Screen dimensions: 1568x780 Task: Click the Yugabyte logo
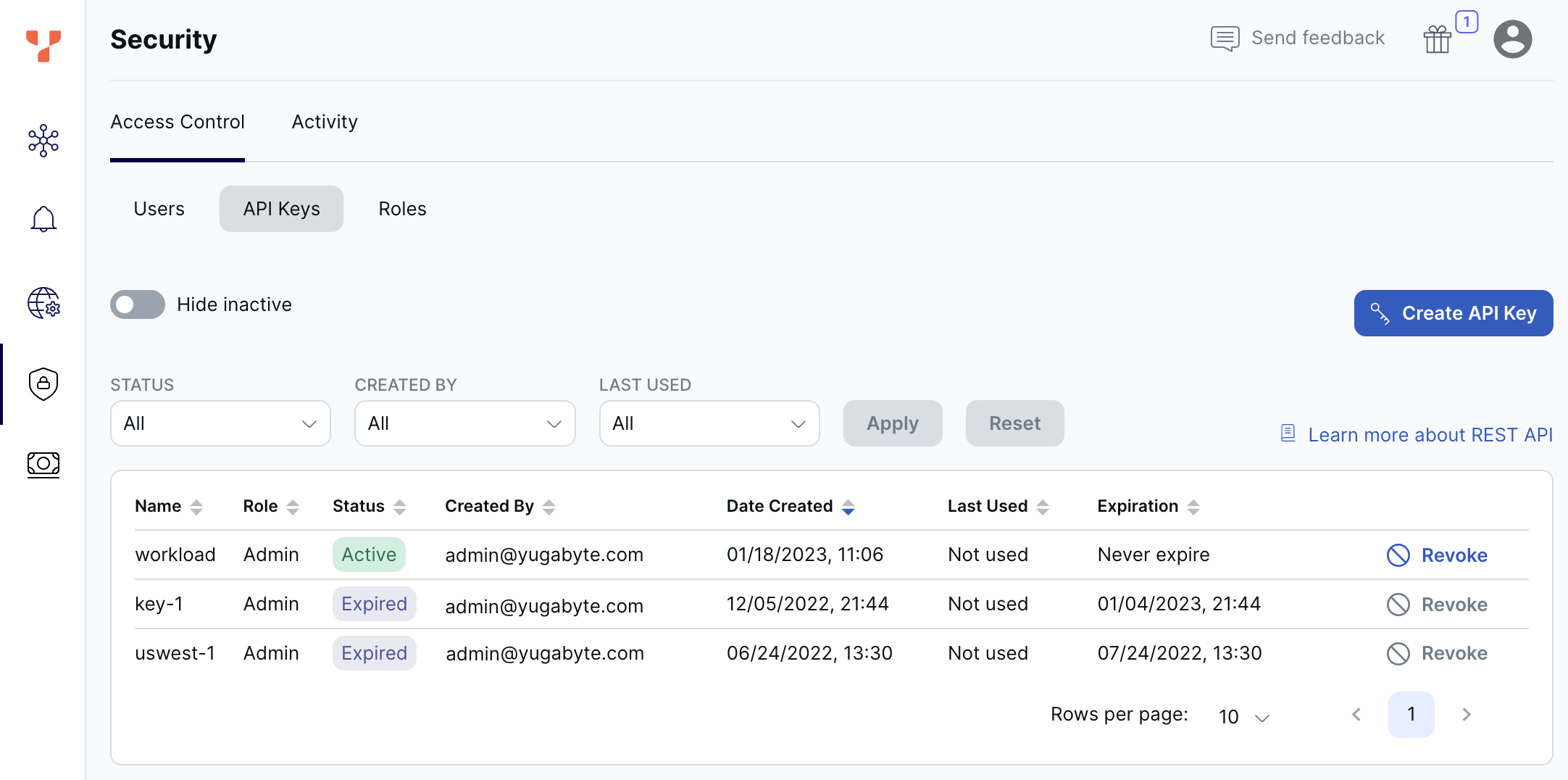tap(43, 45)
